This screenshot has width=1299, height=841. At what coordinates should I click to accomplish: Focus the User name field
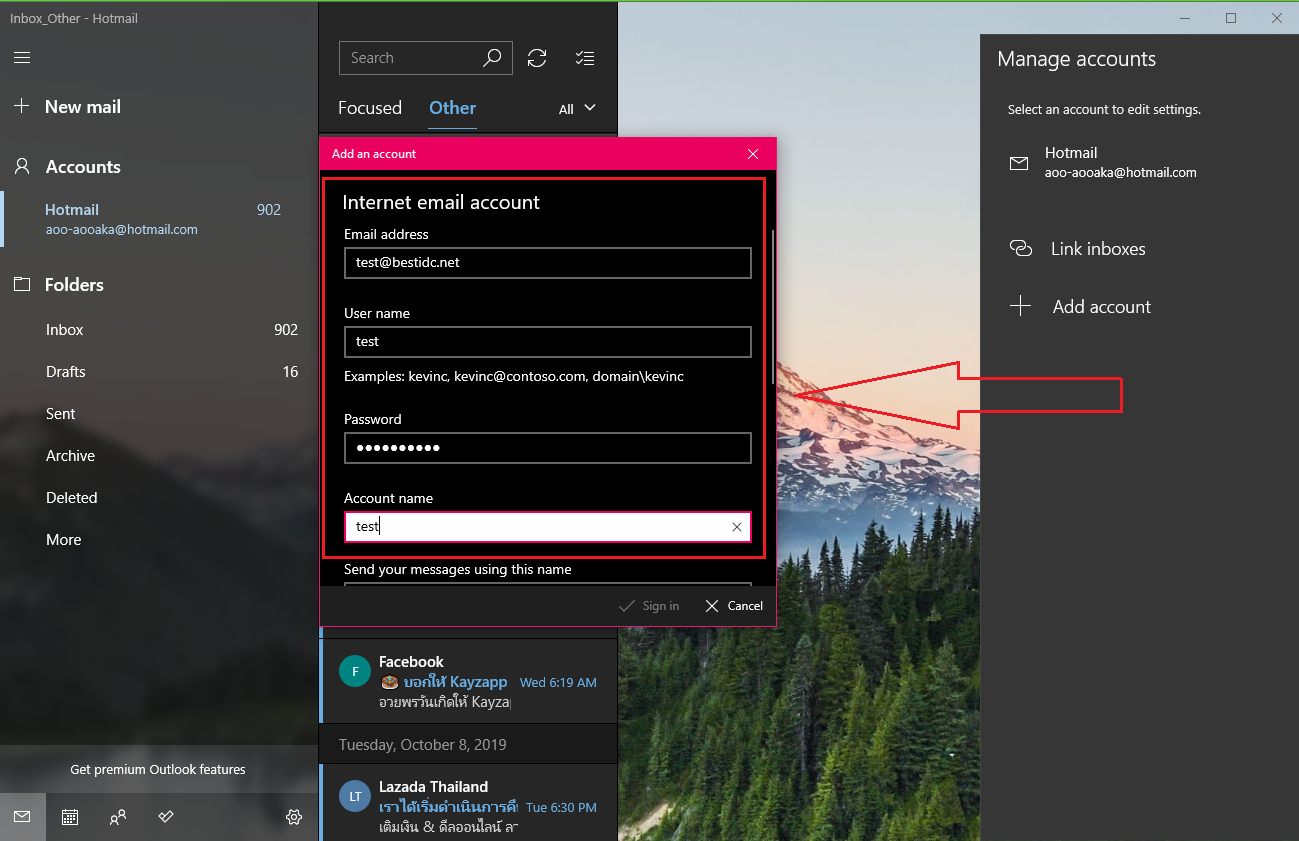click(x=548, y=342)
